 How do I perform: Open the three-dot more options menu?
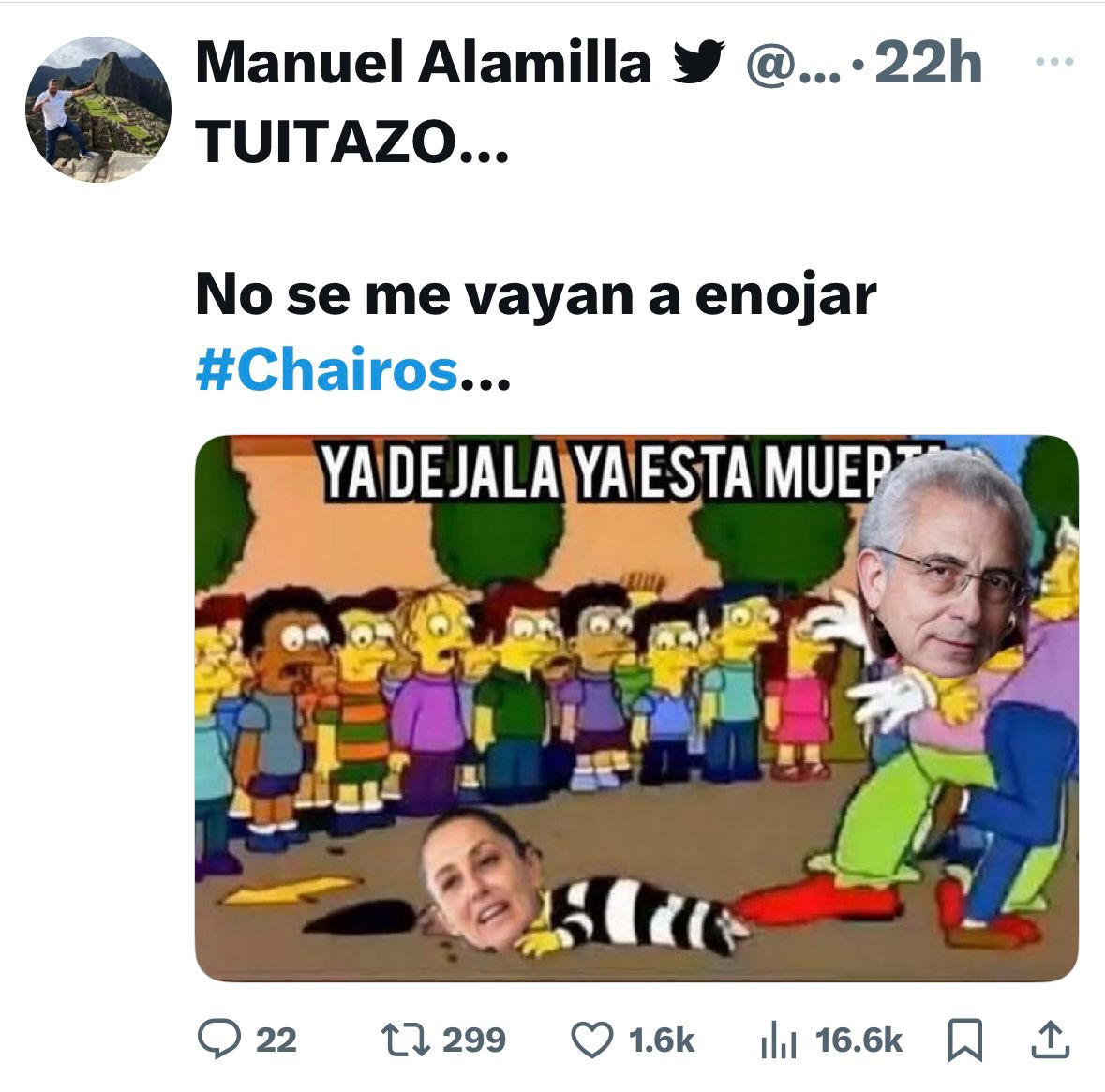(x=1054, y=61)
